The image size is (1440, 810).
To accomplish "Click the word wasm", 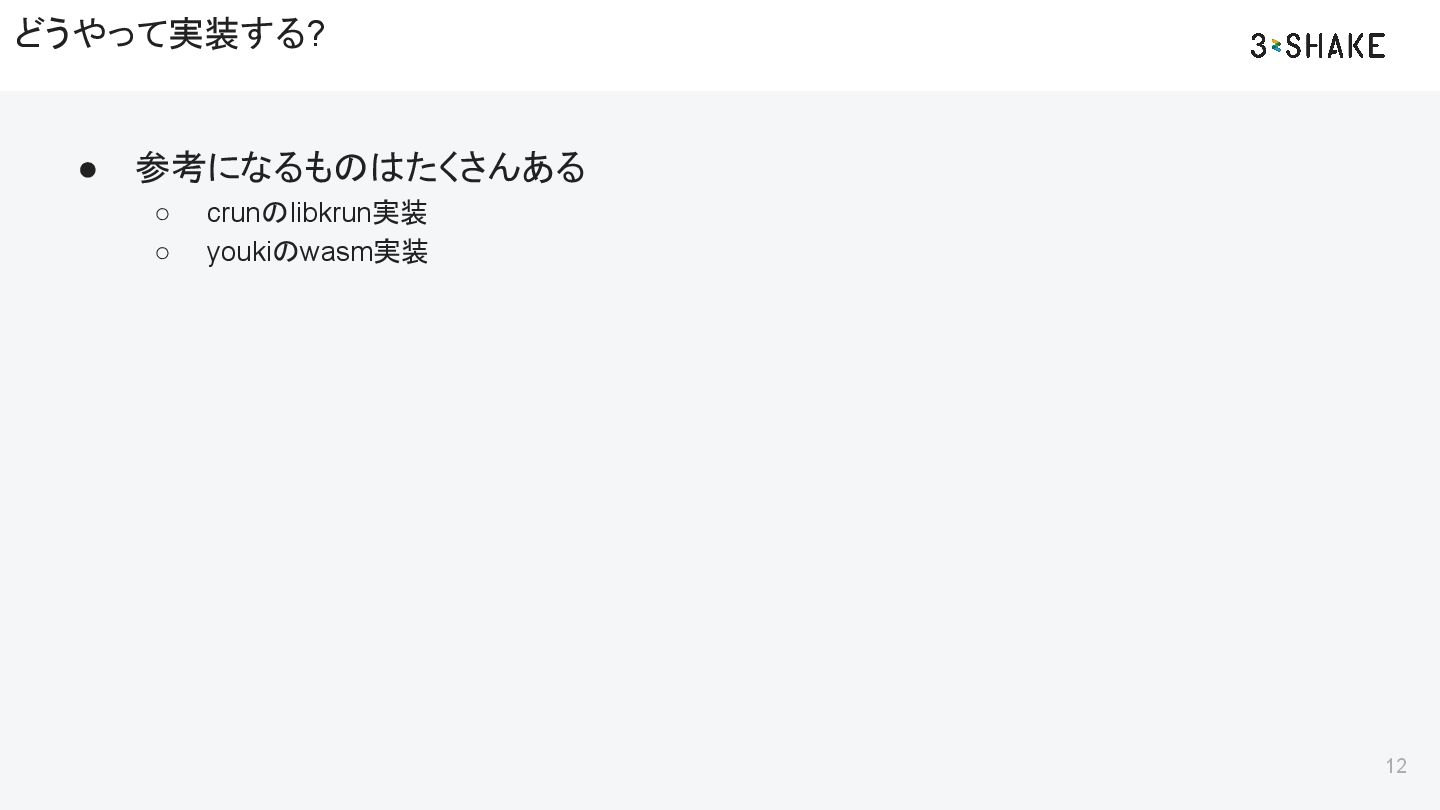I will (x=336, y=252).
